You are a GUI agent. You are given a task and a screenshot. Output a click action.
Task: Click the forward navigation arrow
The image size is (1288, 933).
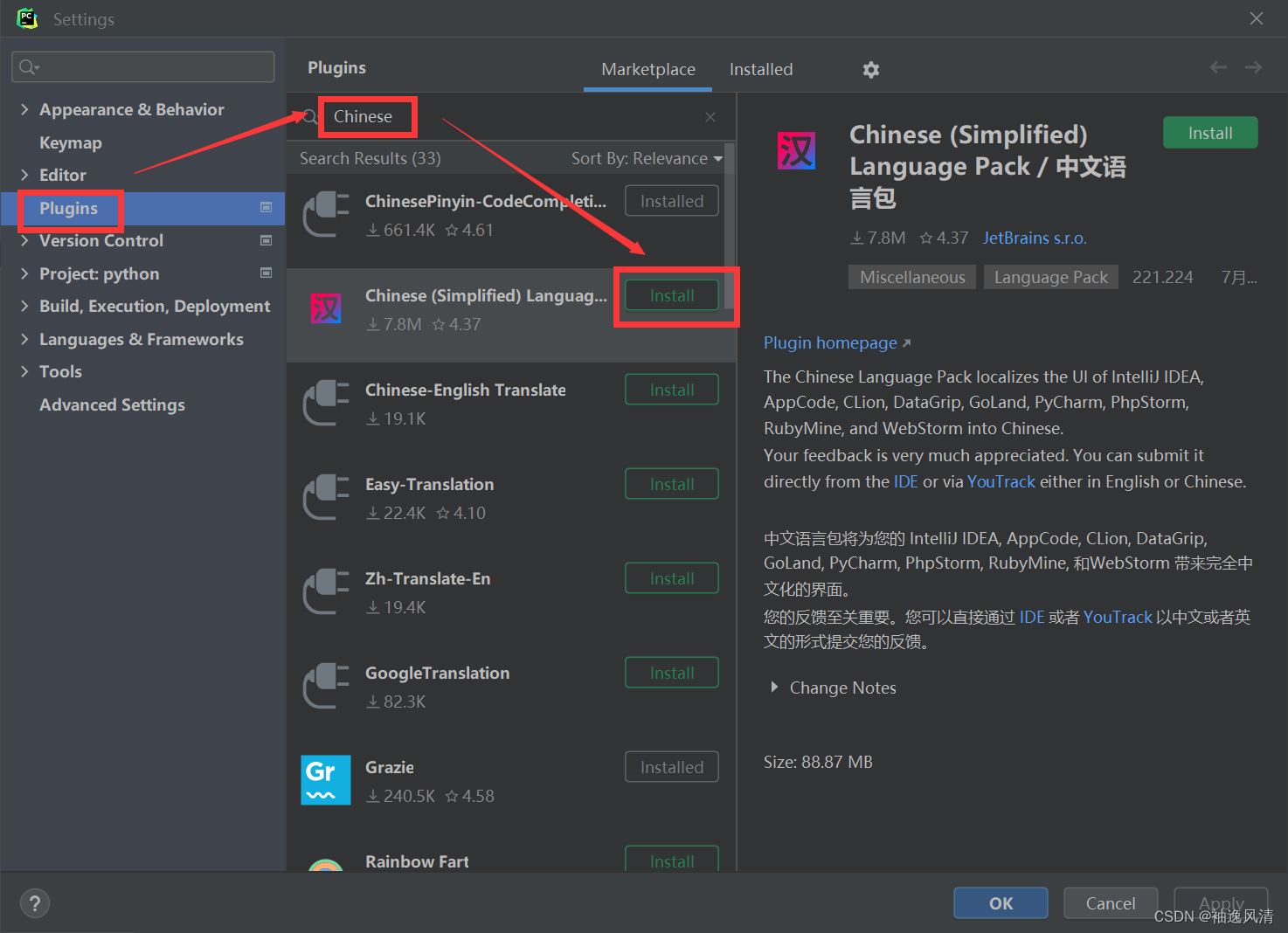pyautogui.click(x=1254, y=67)
